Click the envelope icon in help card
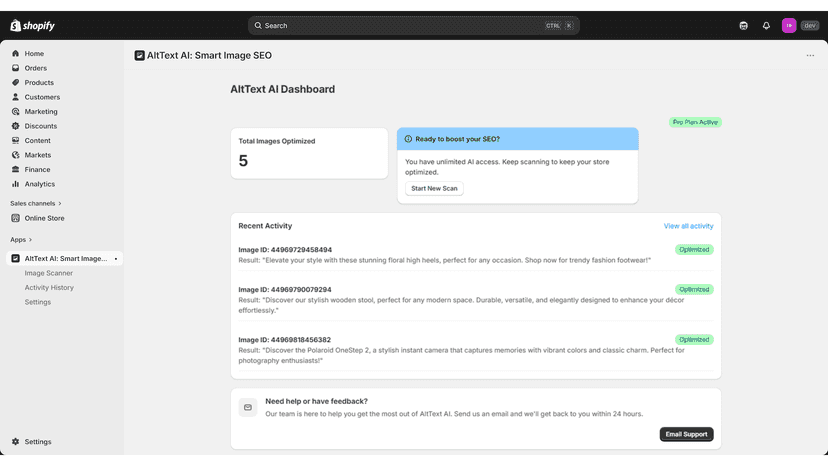828x466 pixels. 248,407
